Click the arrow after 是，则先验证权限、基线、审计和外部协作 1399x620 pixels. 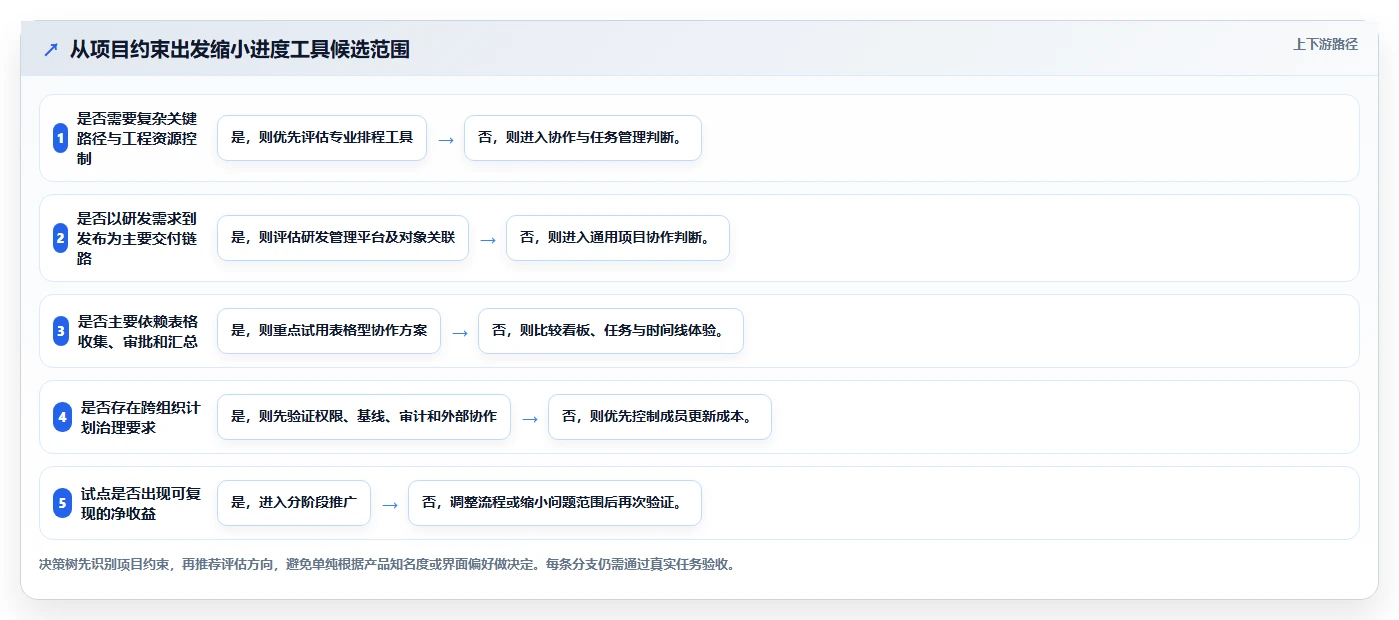click(530, 419)
